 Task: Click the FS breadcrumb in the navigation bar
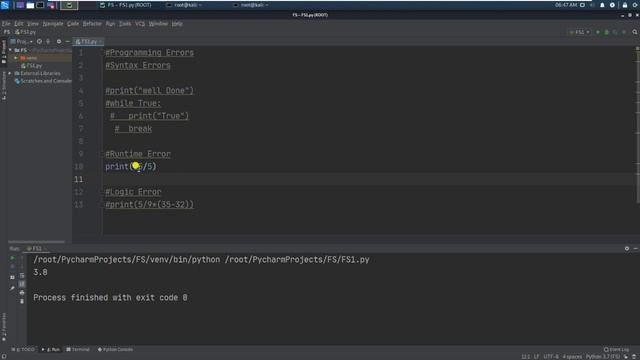tap(7, 32)
